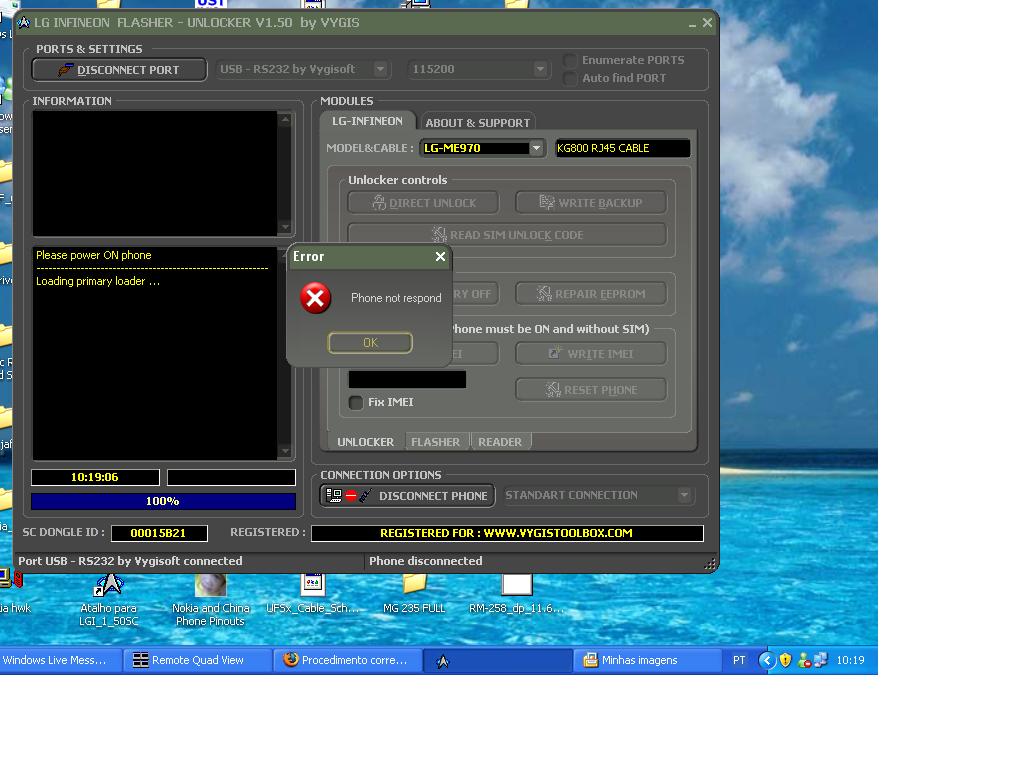The image size is (1024, 768).
Task: Click the Write IMEI icon
Action: pyautogui.click(x=554, y=353)
